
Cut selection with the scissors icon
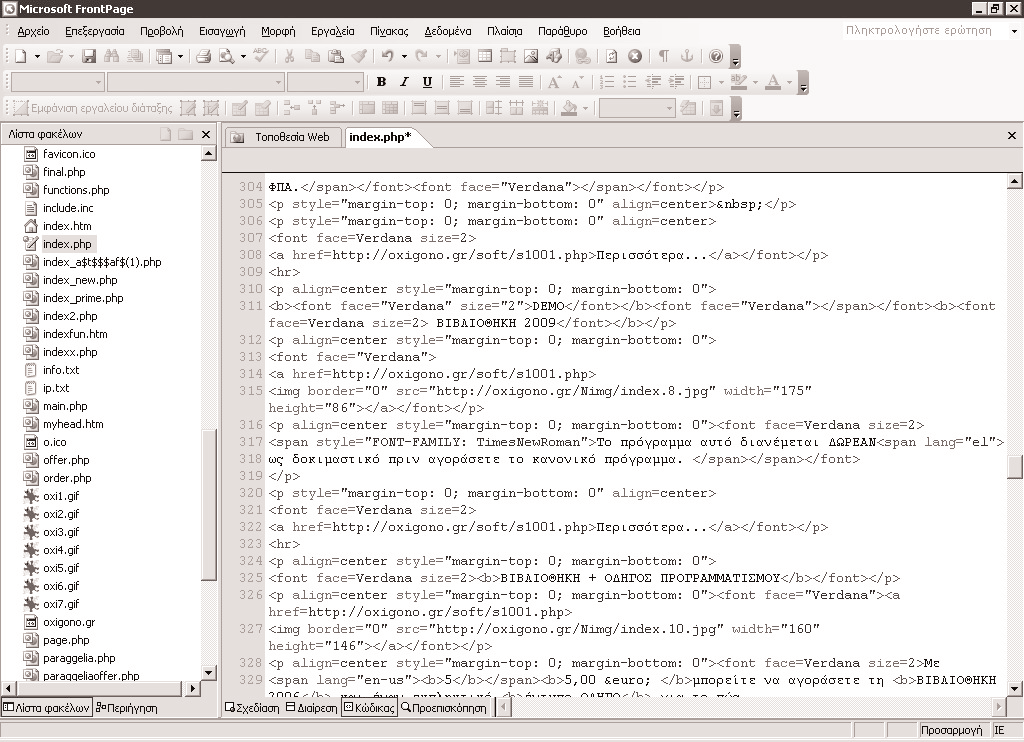click(x=289, y=57)
